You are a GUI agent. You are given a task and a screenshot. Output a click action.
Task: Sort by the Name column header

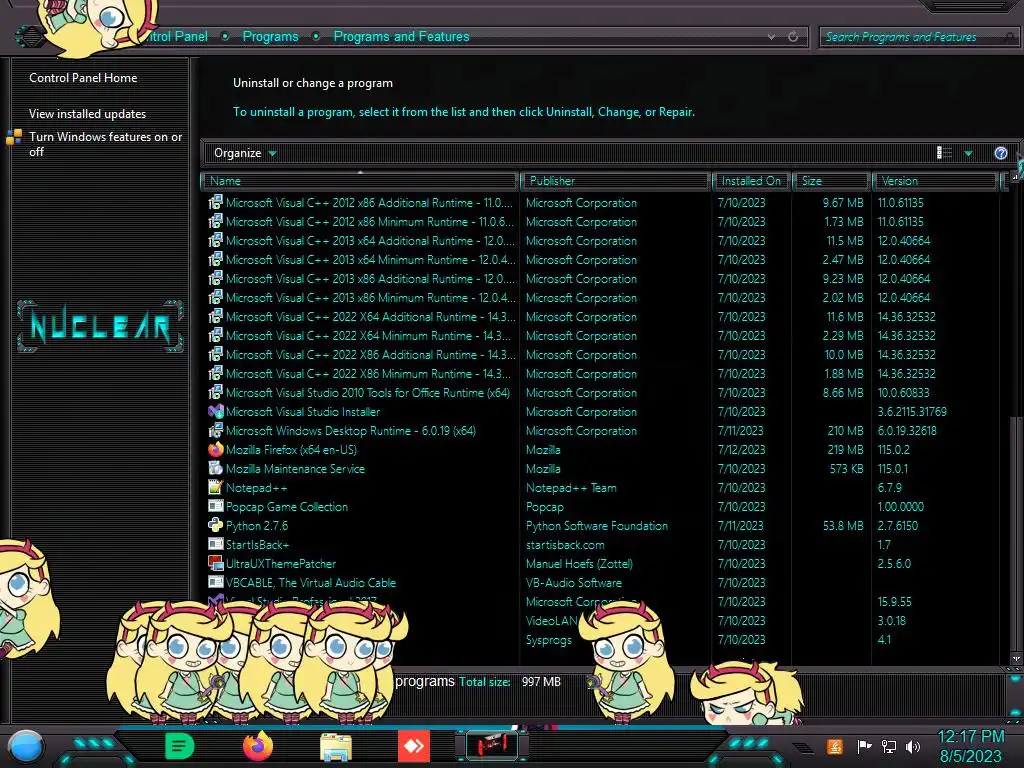coord(359,181)
